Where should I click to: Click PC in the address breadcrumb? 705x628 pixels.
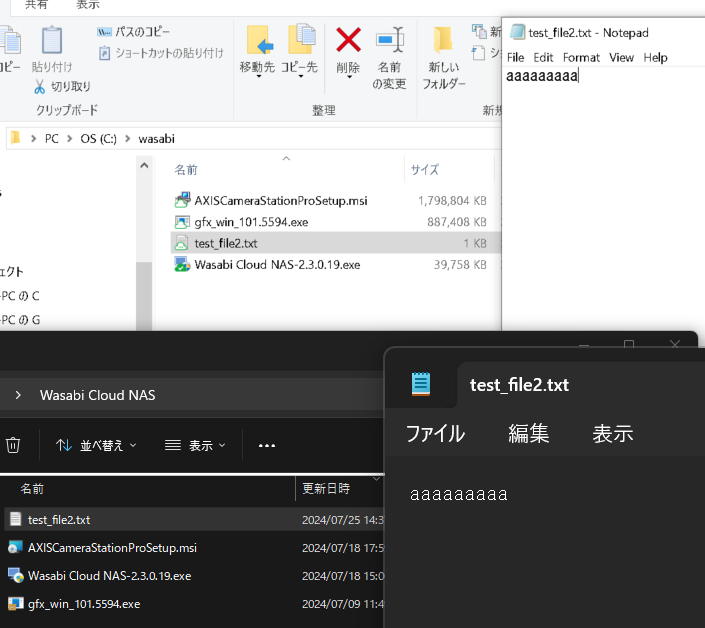click(52, 138)
